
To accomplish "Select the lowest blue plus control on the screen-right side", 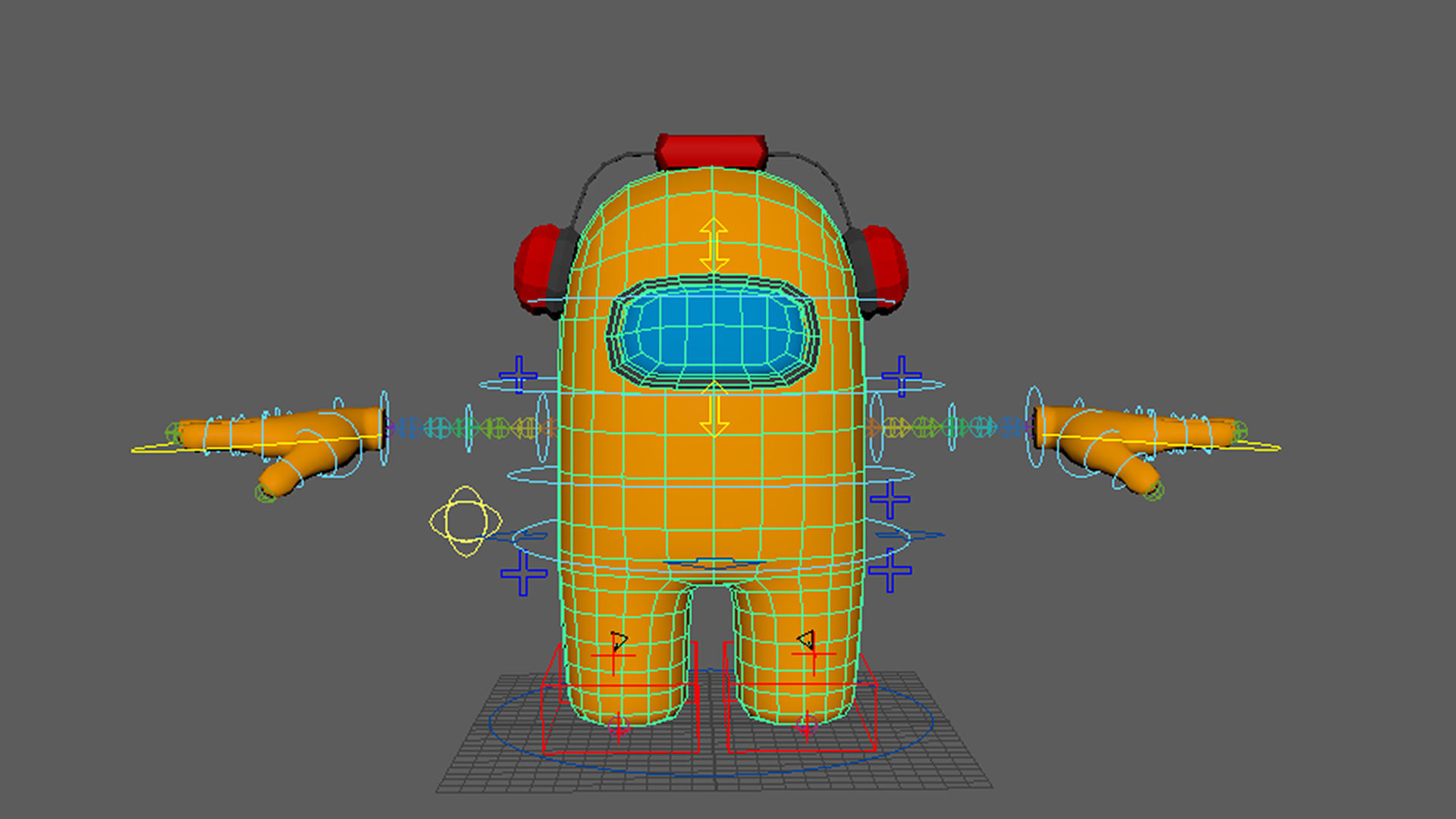I will pos(890,570).
